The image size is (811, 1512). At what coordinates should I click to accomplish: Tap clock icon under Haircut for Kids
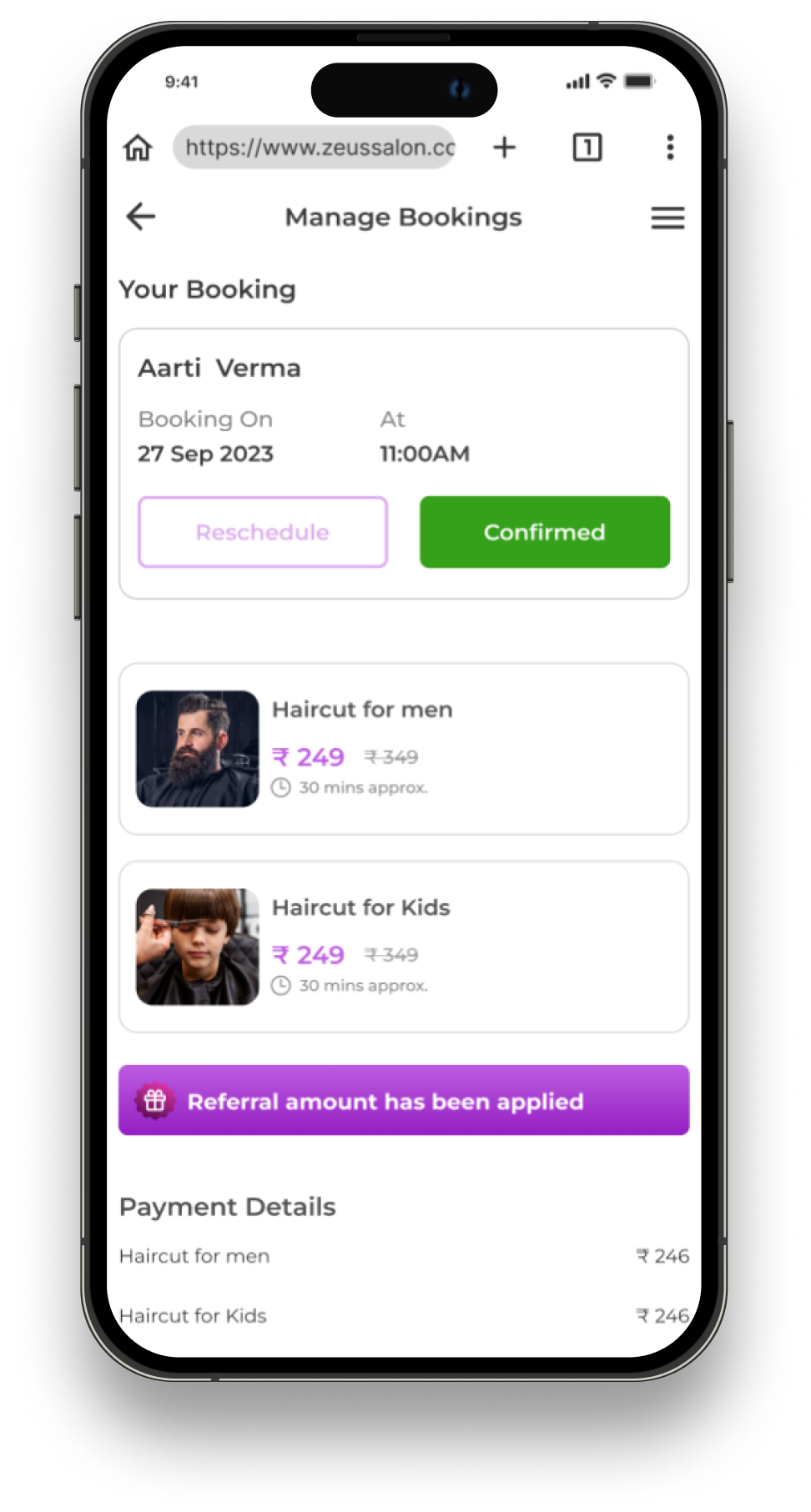pos(281,986)
